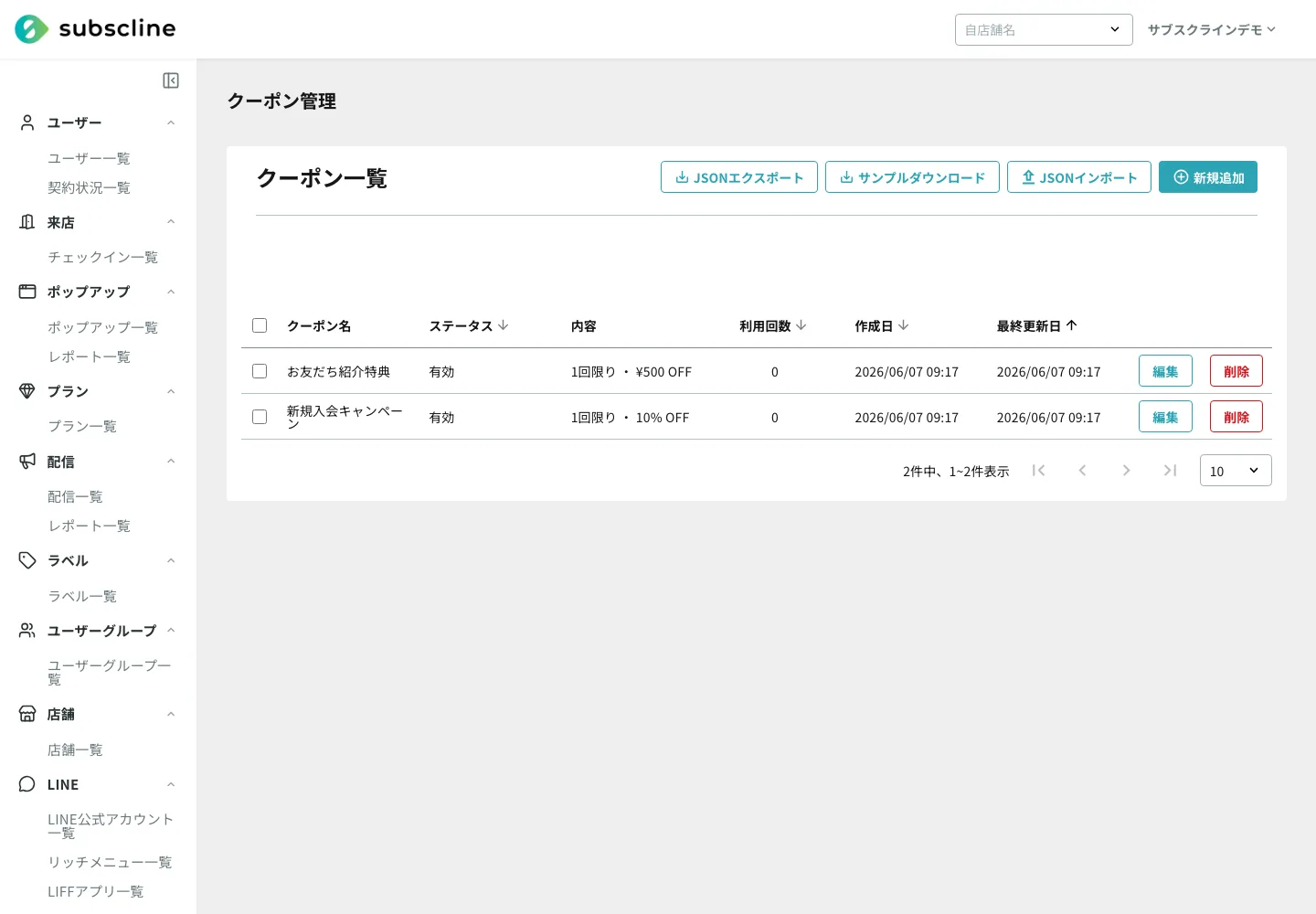Click the user person icon in sidebar

pyautogui.click(x=27, y=122)
